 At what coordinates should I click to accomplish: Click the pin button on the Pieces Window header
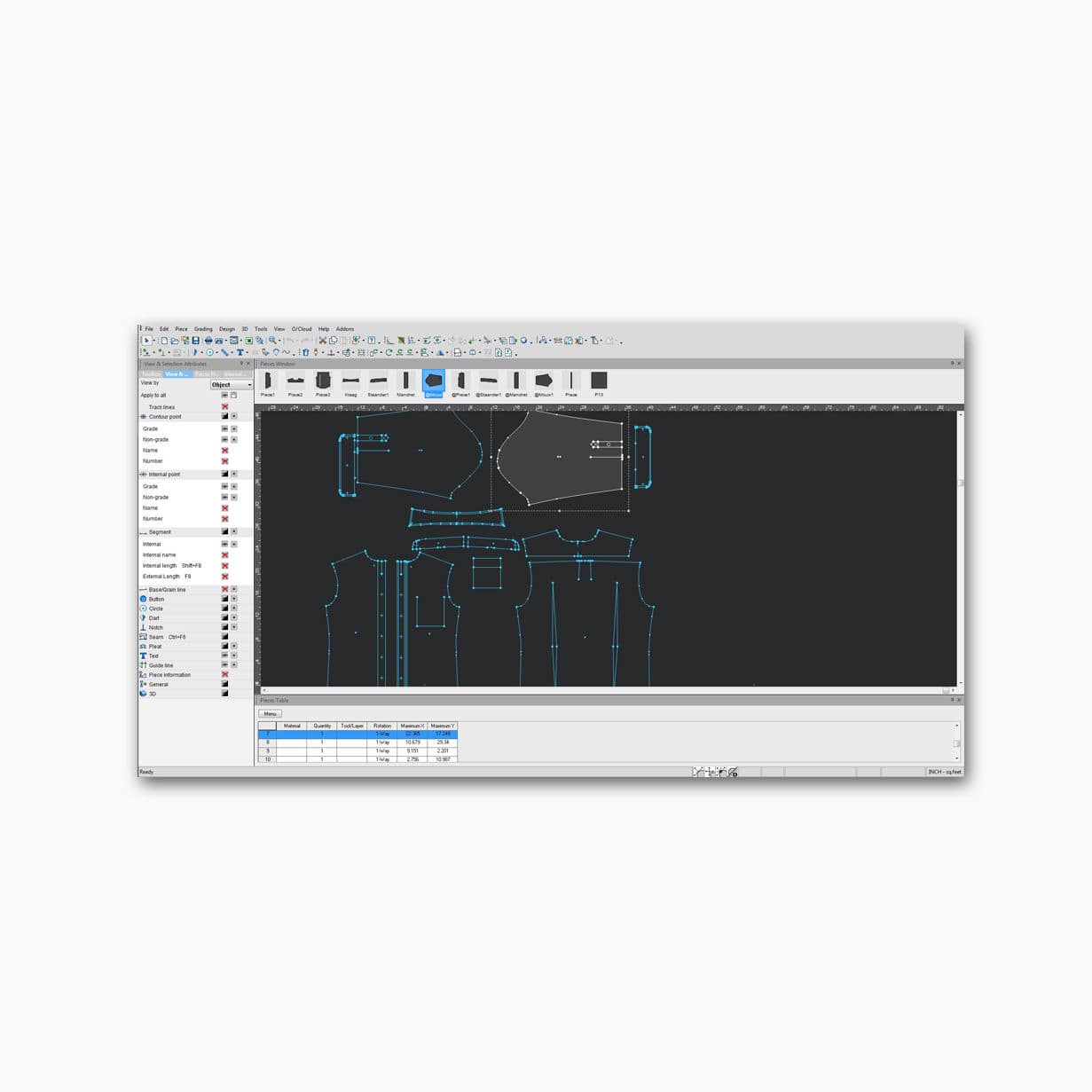[951, 364]
